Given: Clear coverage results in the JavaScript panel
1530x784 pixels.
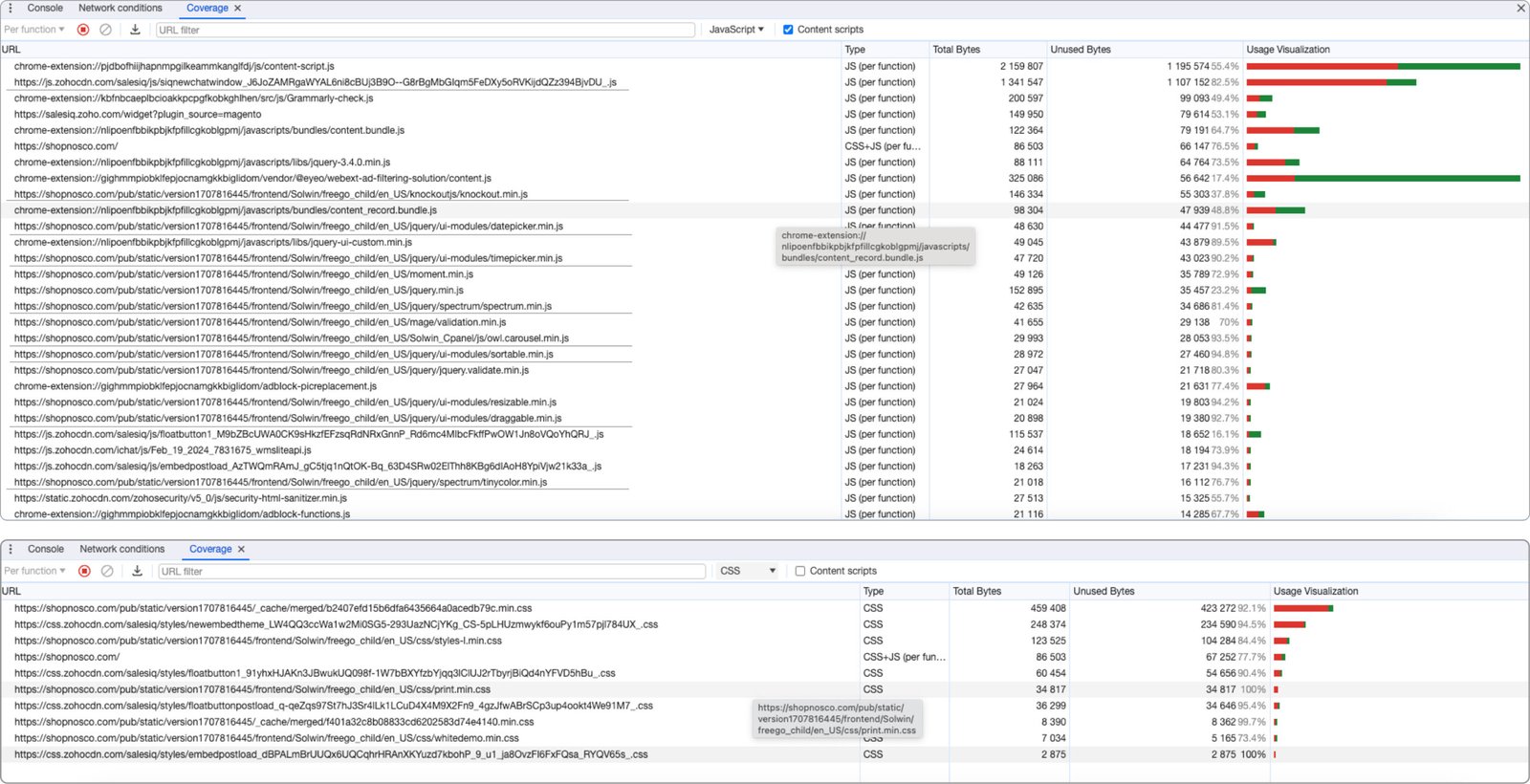Looking at the screenshot, I should 106,30.
